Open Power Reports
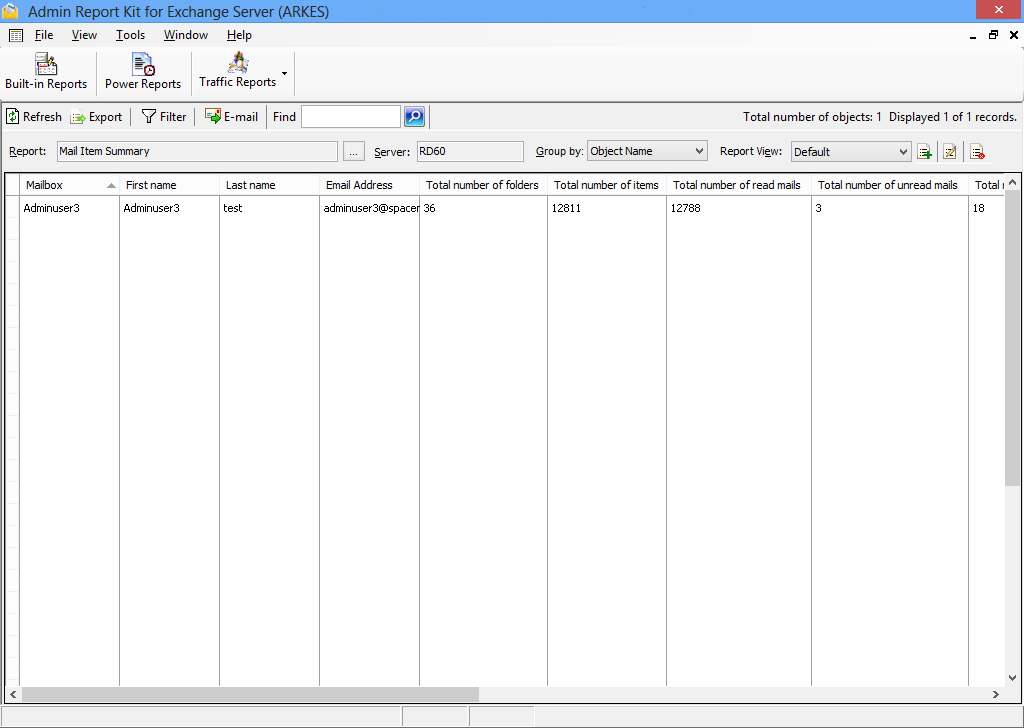 (143, 71)
